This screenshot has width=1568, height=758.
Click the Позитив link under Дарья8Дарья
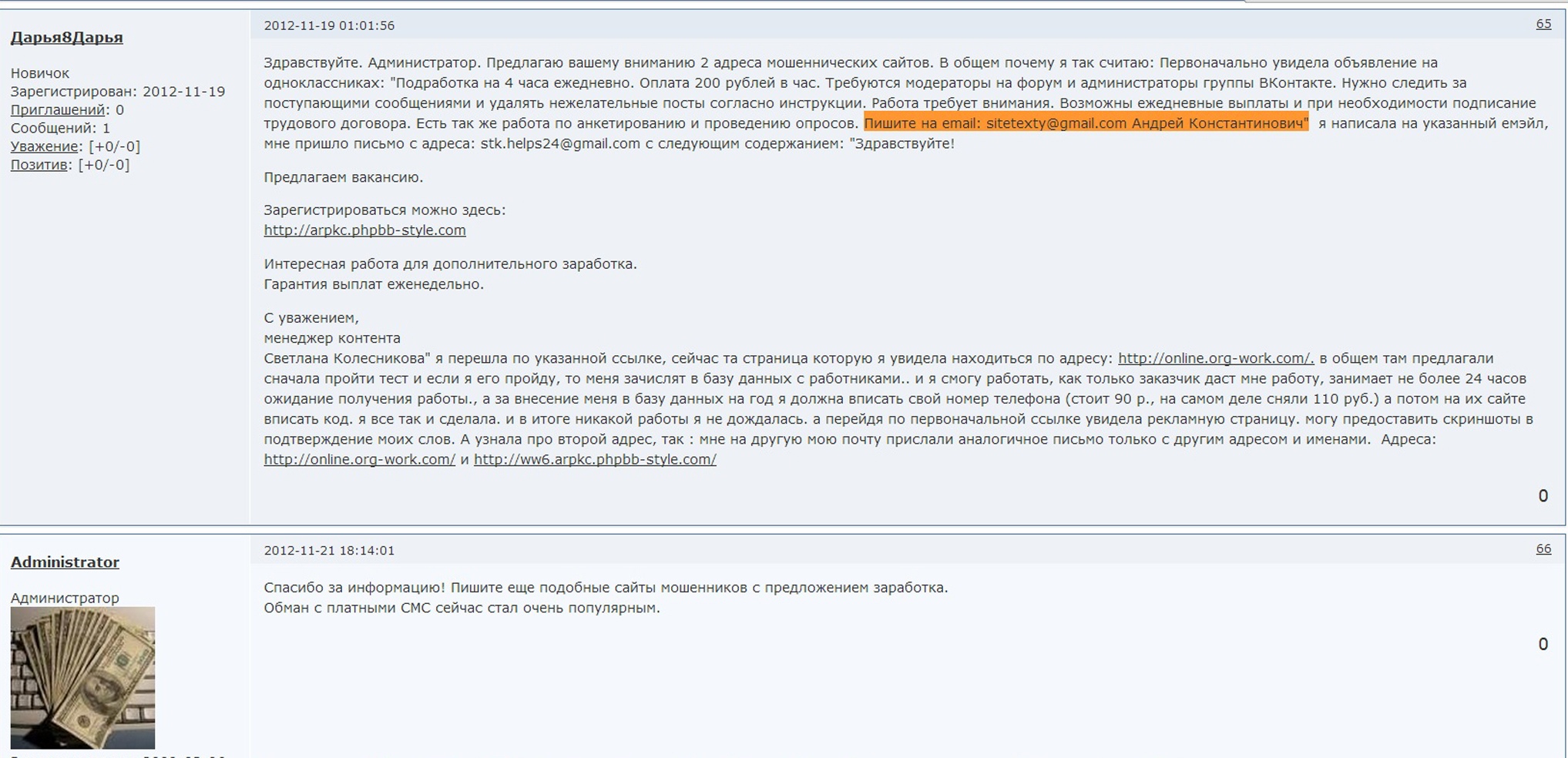pyautogui.click(x=39, y=165)
